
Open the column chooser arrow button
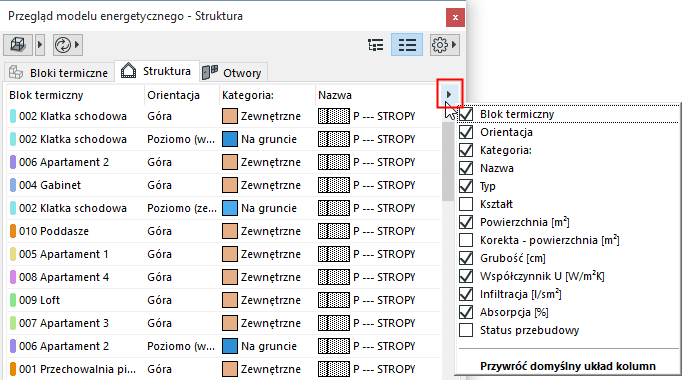coord(449,94)
